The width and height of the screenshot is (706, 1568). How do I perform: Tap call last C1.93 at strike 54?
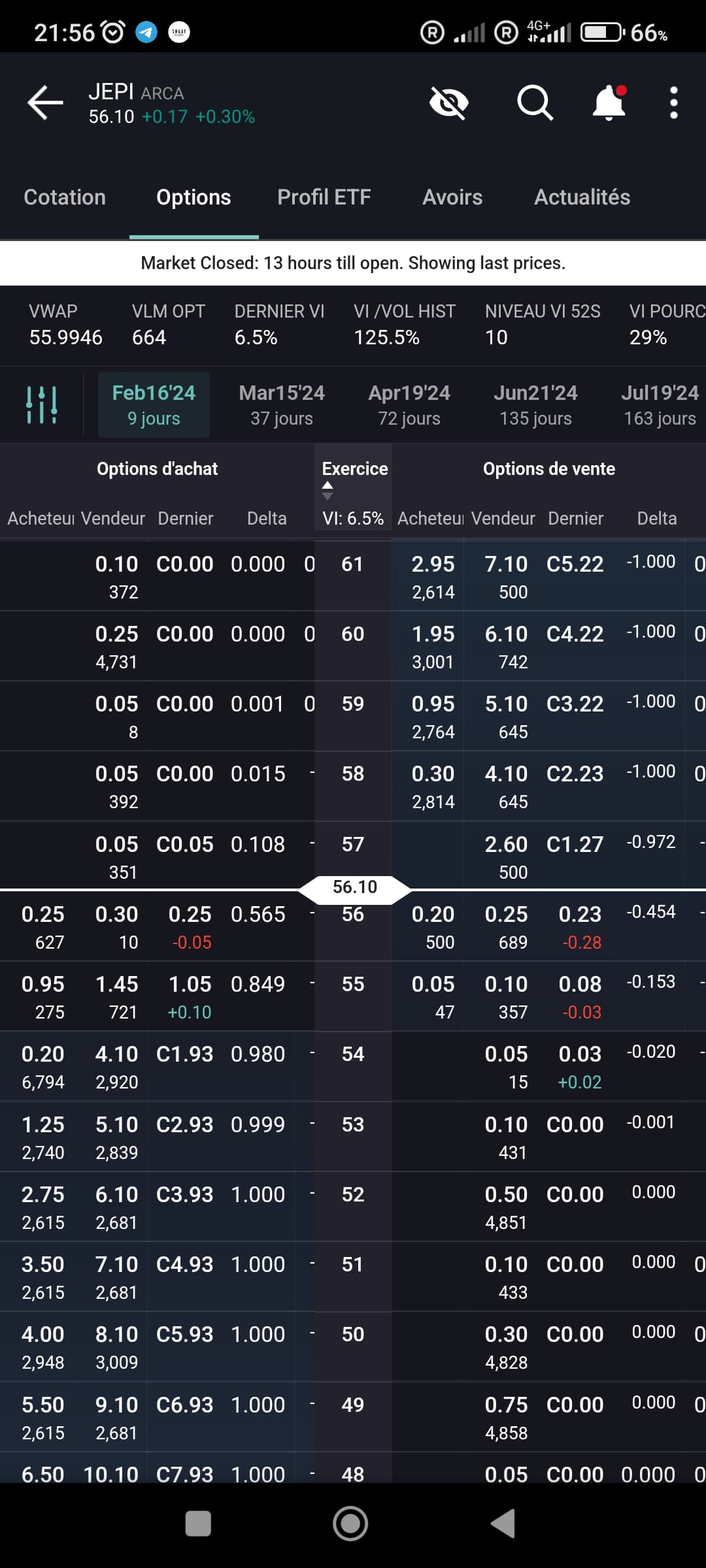(x=185, y=1054)
